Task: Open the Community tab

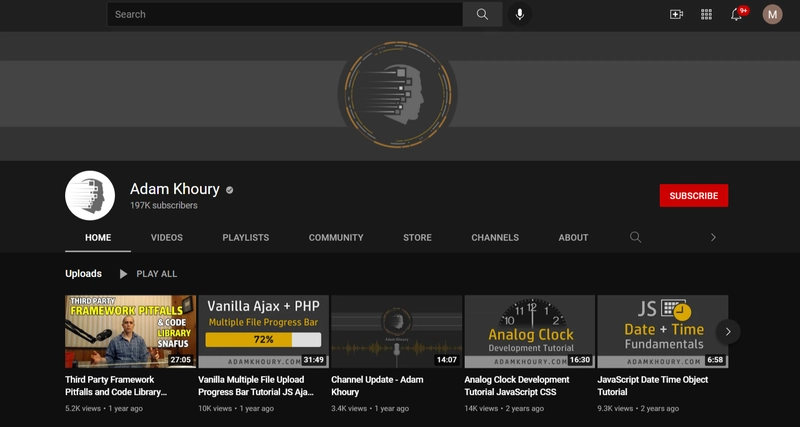Action: pyautogui.click(x=336, y=238)
